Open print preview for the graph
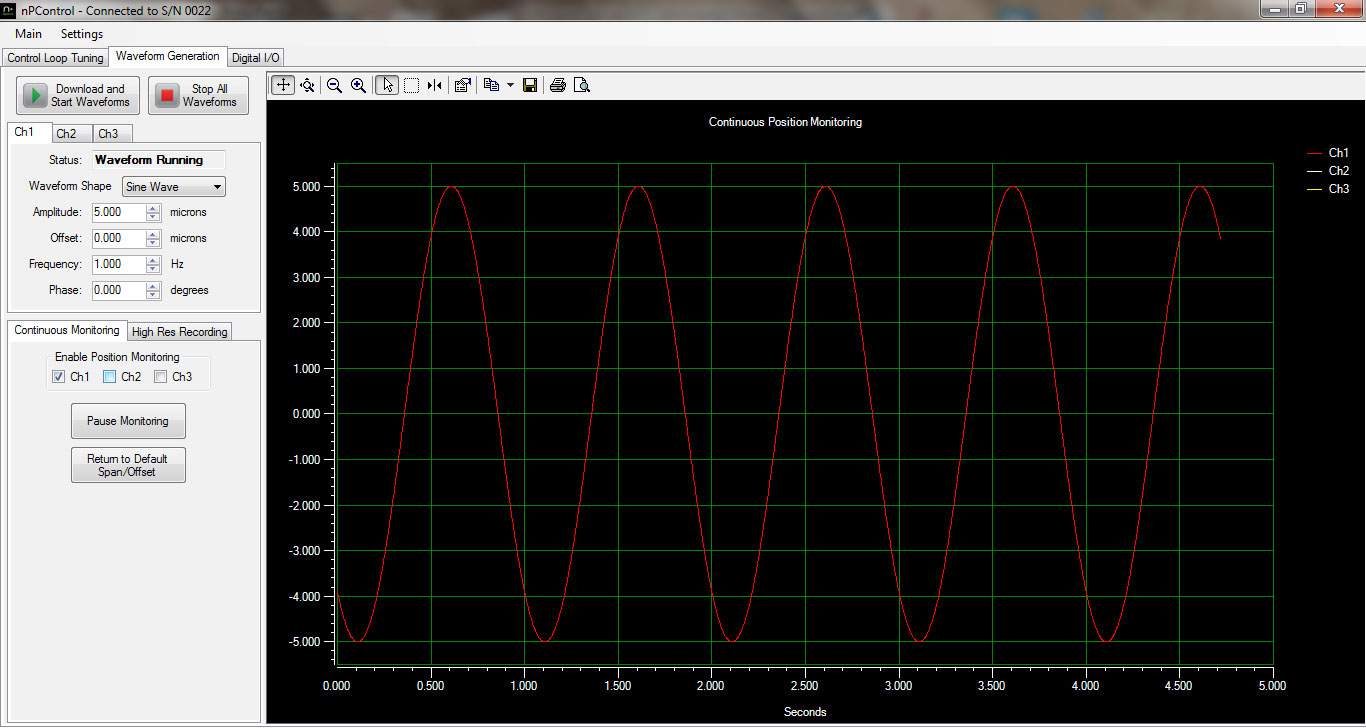 coord(582,85)
